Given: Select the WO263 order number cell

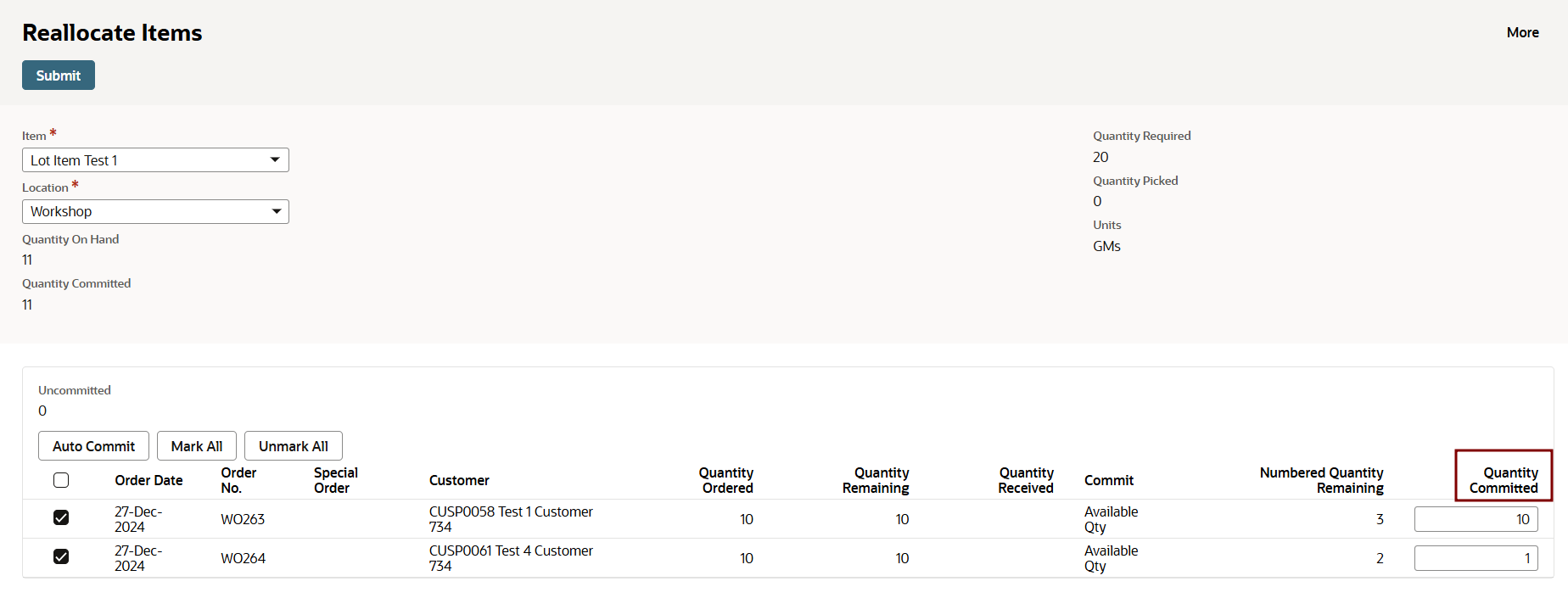Looking at the screenshot, I should click(243, 519).
